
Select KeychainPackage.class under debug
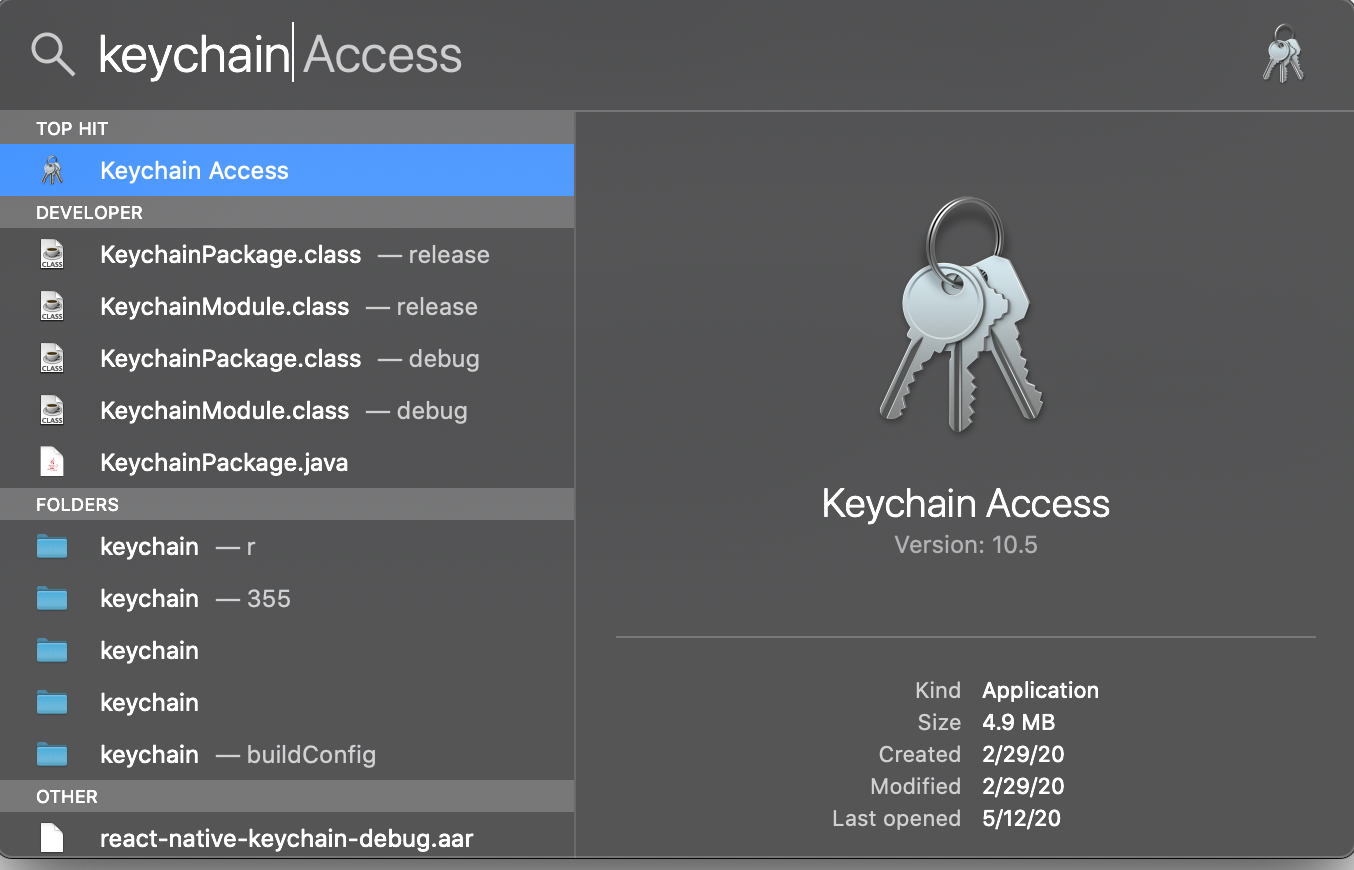point(230,358)
